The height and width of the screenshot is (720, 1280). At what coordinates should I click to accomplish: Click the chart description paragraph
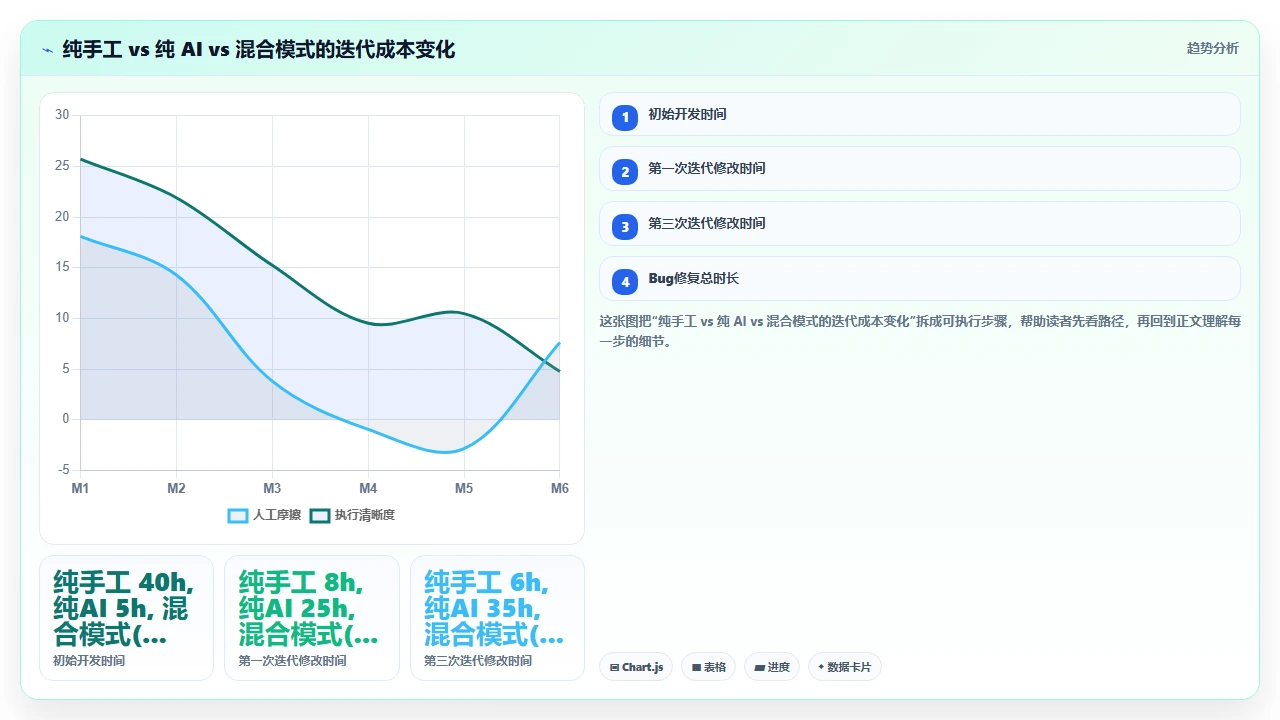point(919,331)
